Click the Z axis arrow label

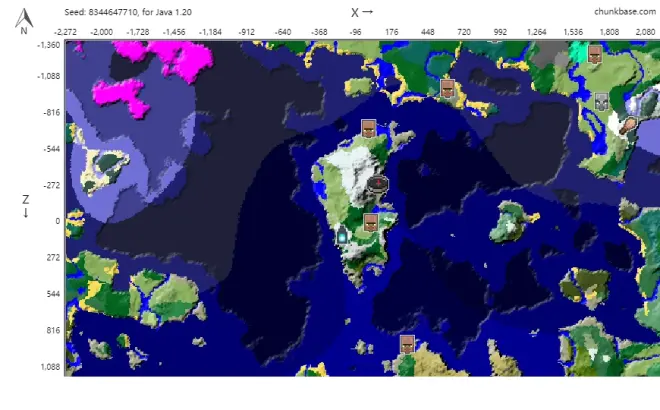pyautogui.click(x=25, y=206)
